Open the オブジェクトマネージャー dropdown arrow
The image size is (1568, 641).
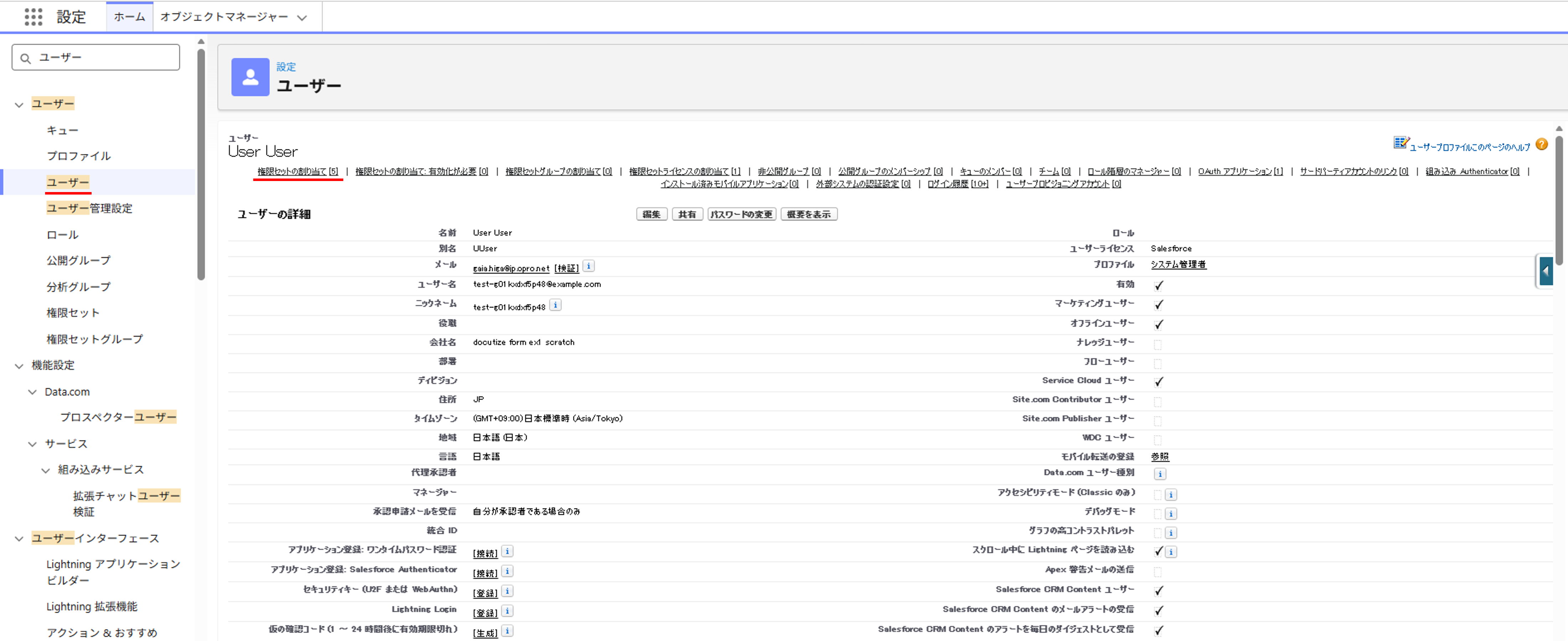(x=302, y=18)
